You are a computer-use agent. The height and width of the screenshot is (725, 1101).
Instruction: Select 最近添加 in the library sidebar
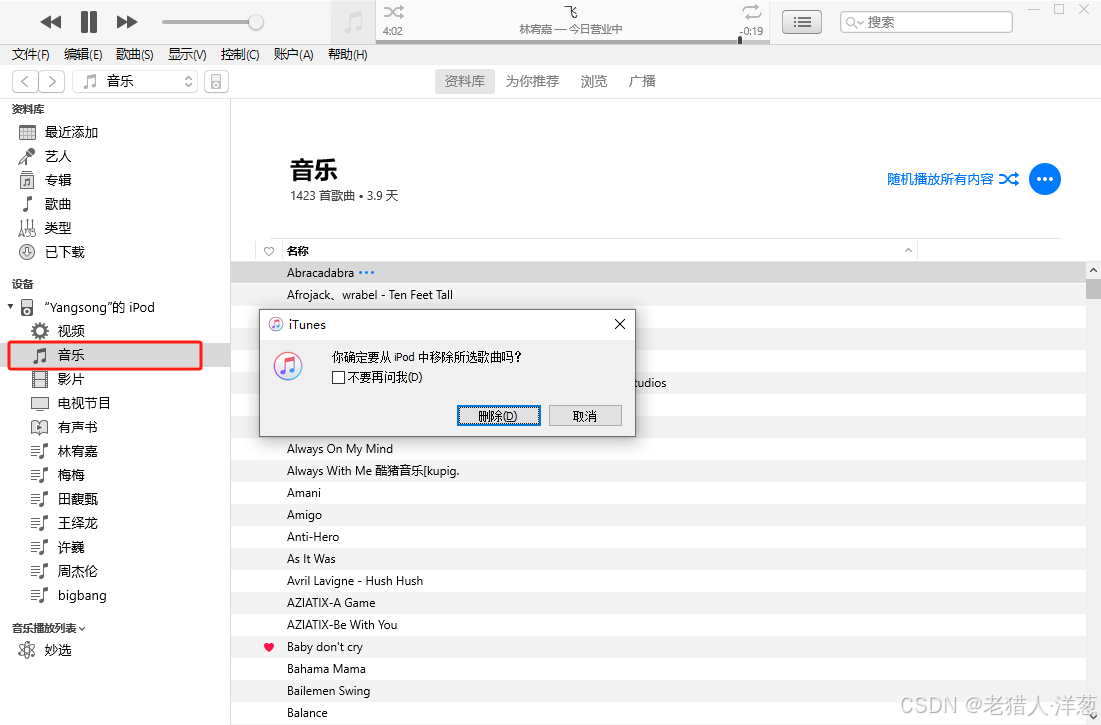[71, 132]
